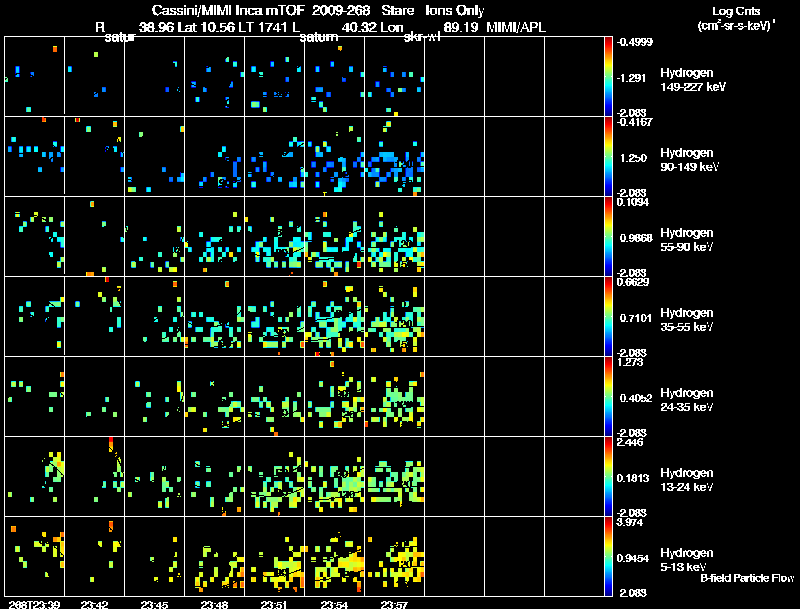Click the Hydrogen 35-55 keV color bar
Image resolution: width=800 pixels, height=609 pixels.
click(x=608, y=316)
